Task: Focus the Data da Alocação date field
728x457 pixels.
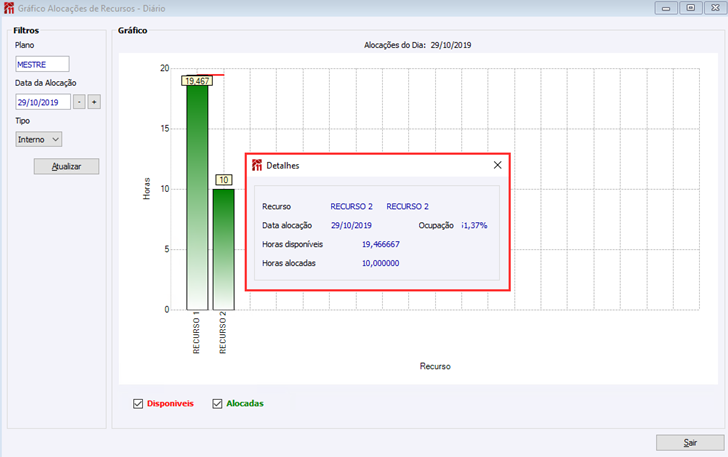Action: pyautogui.click(x=43, y=102)
